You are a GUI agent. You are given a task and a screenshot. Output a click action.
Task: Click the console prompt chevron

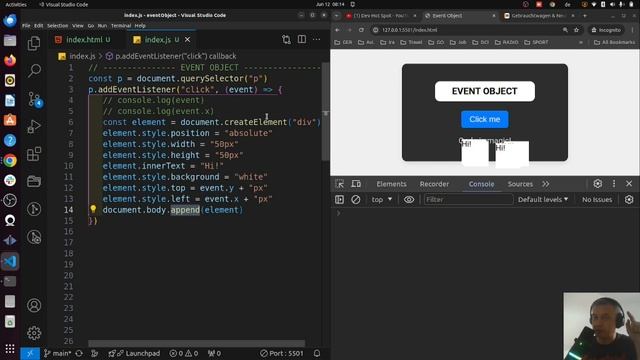(338, 213)
